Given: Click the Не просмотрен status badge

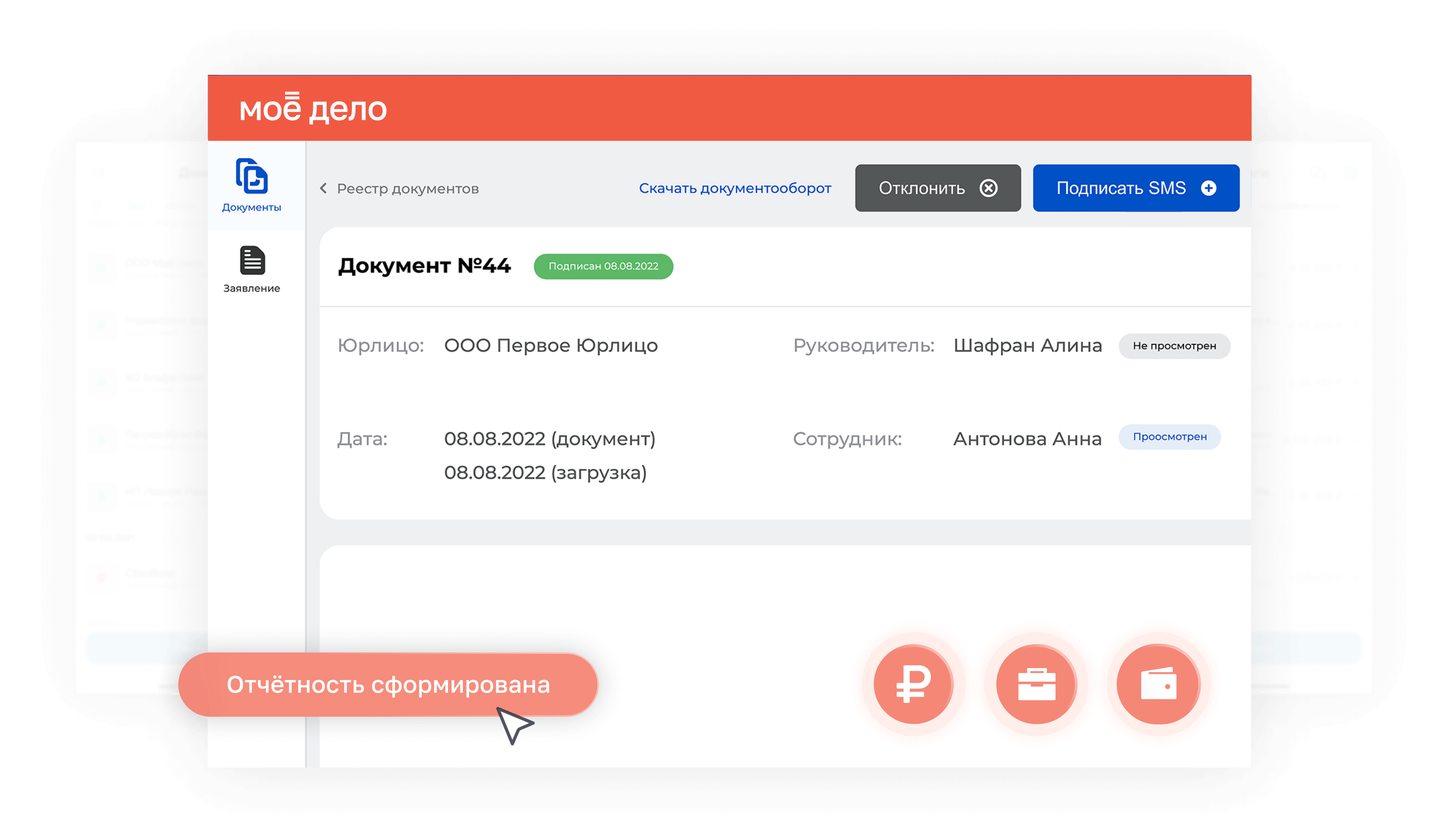Looking at the screenshot, I should [x=1174, y=346].
